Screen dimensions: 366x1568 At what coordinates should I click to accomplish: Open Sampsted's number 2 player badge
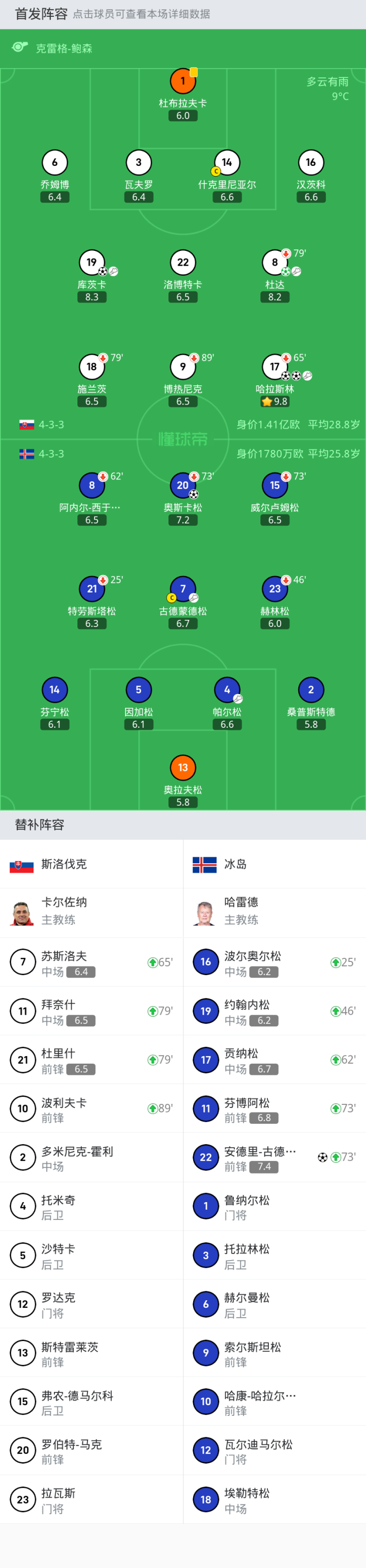click(311, 690)
